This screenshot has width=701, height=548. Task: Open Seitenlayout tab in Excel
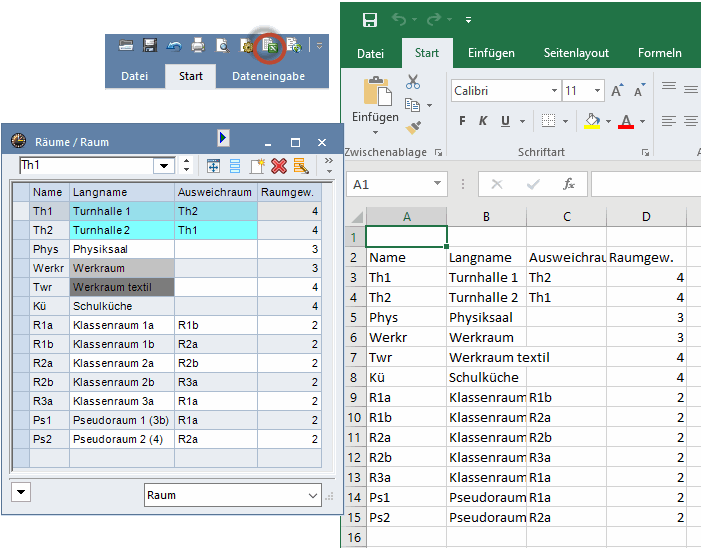tap(576, 53)
